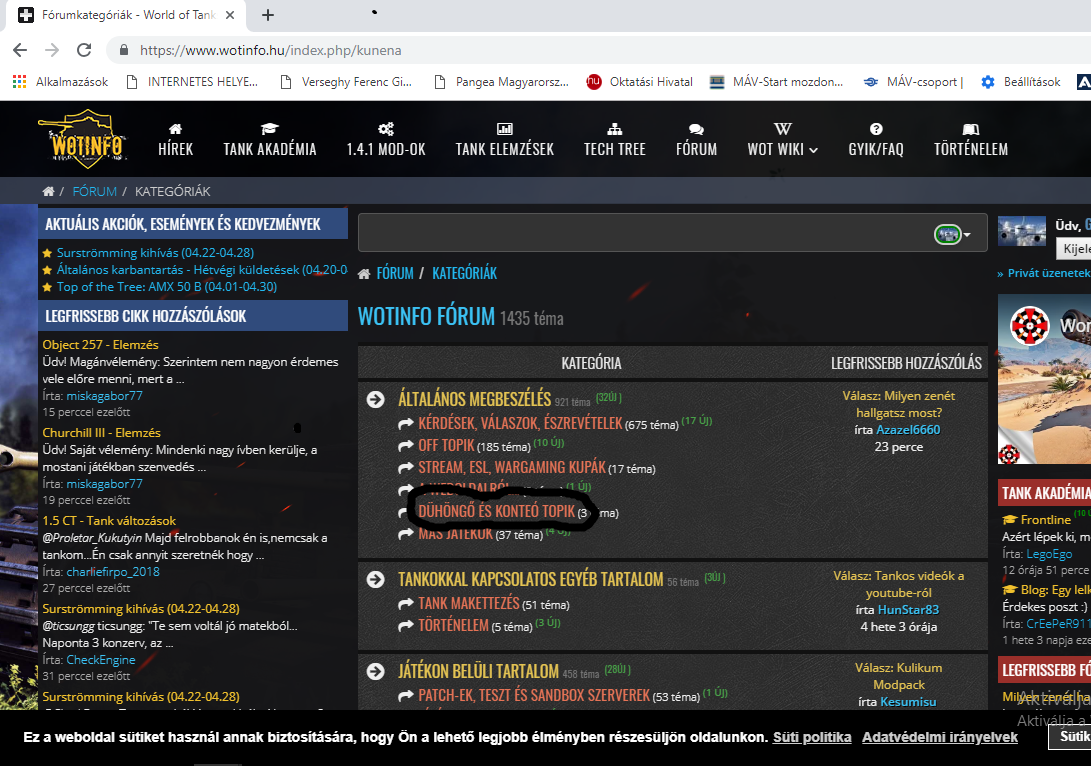This screenshot has height=766, width=1091.
Task: Open FÓRUM menu item in navbar
Action: [x=696, y=139]
